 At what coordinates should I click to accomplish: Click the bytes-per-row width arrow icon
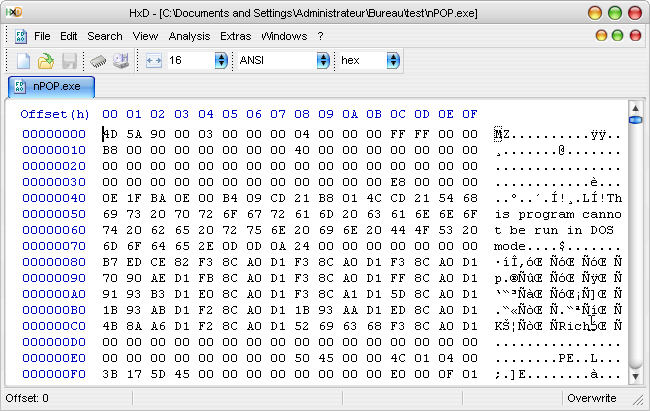(154, 61)
